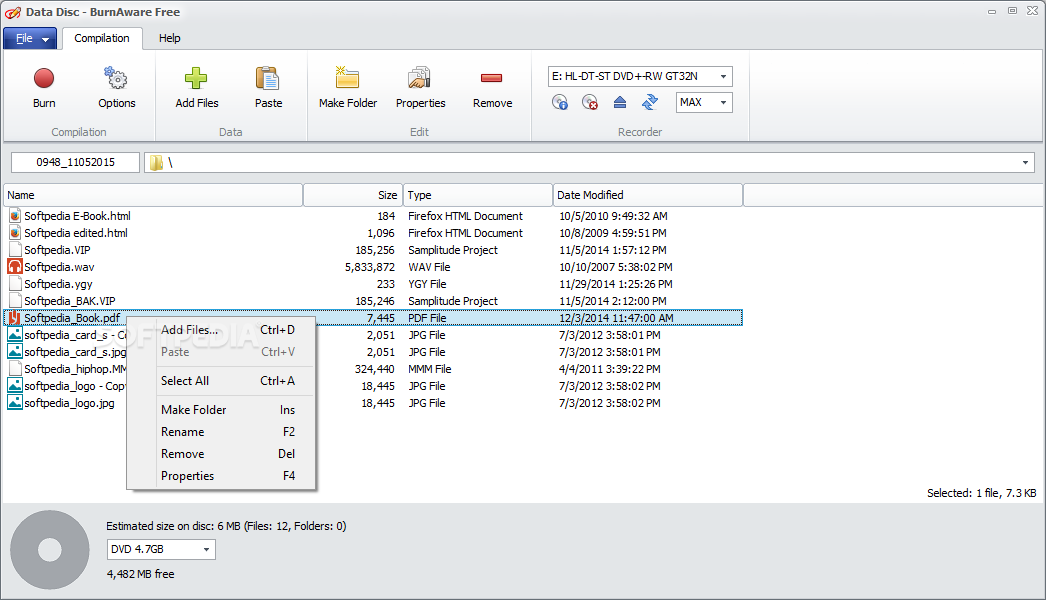Viewport: 1046px width, 600px height.
Task: Refresh the recorder drive list
Action: 650,102
